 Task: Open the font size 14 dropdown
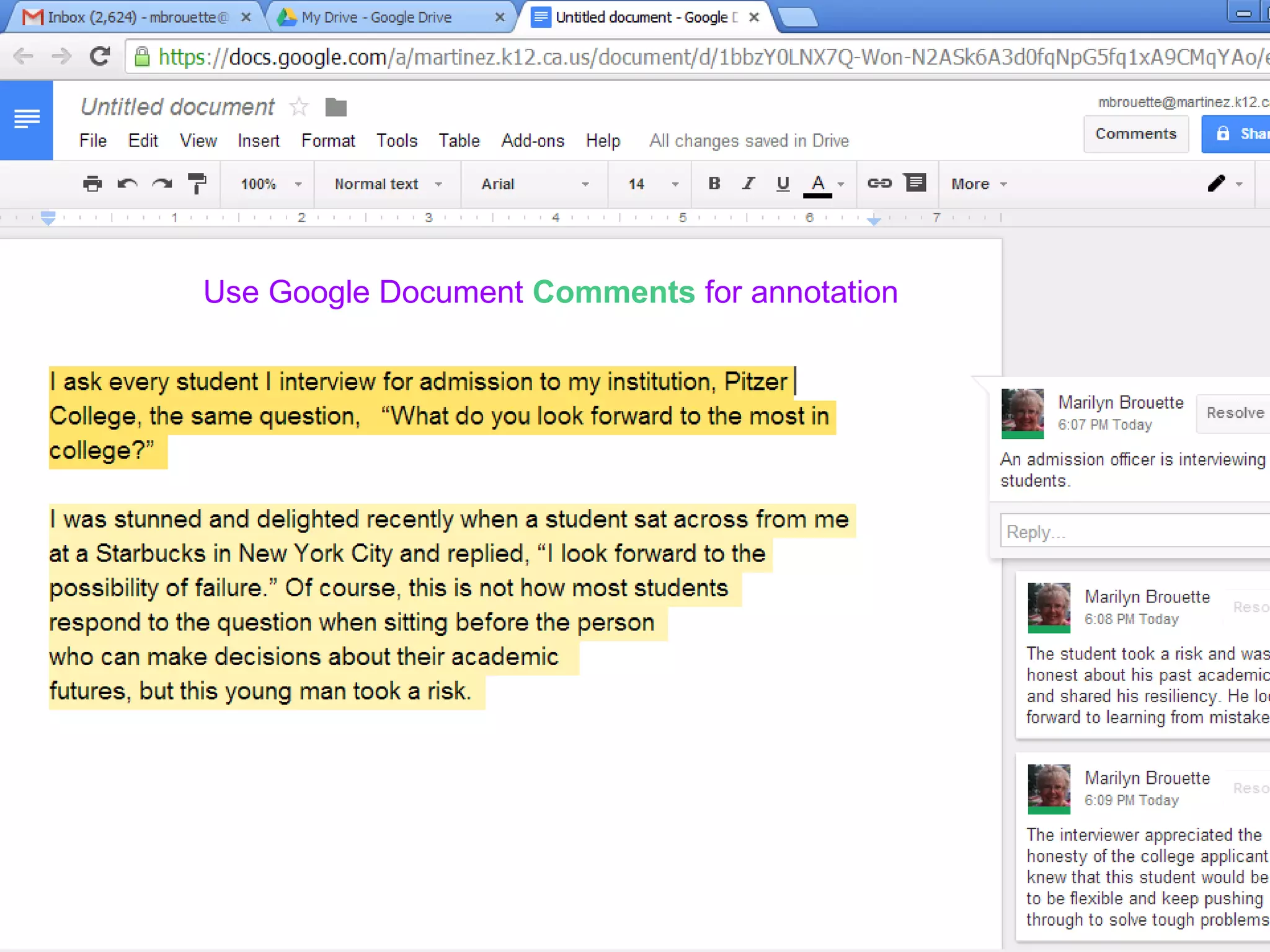click(651, 184)
